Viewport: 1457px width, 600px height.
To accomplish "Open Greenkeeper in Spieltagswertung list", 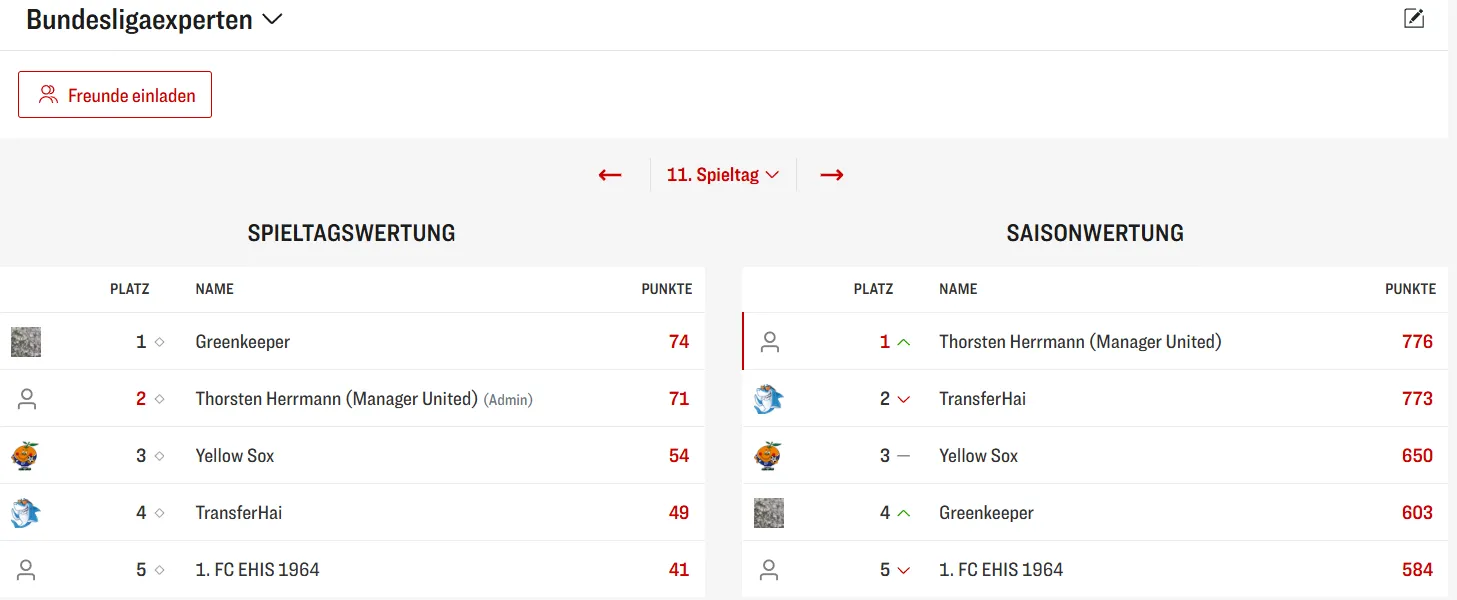I will 243,342.
